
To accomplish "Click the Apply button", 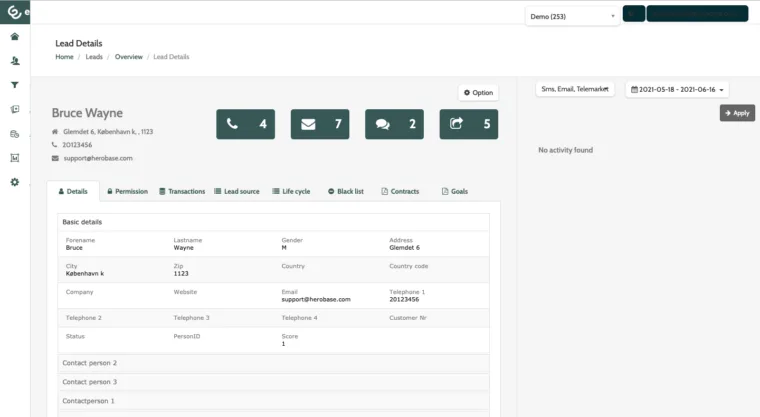I will pos(737,113).
